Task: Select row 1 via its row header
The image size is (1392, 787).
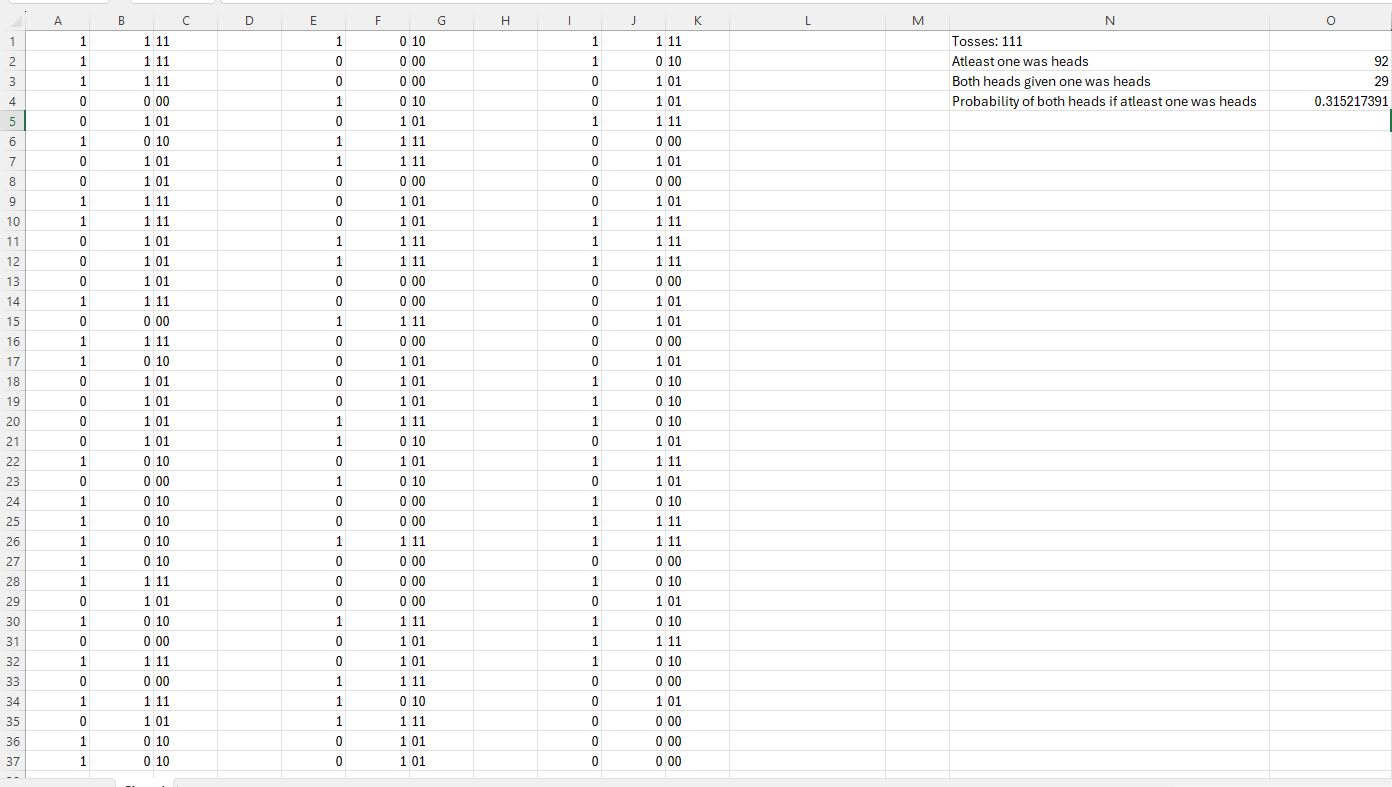Action: (x=12, y=41)
